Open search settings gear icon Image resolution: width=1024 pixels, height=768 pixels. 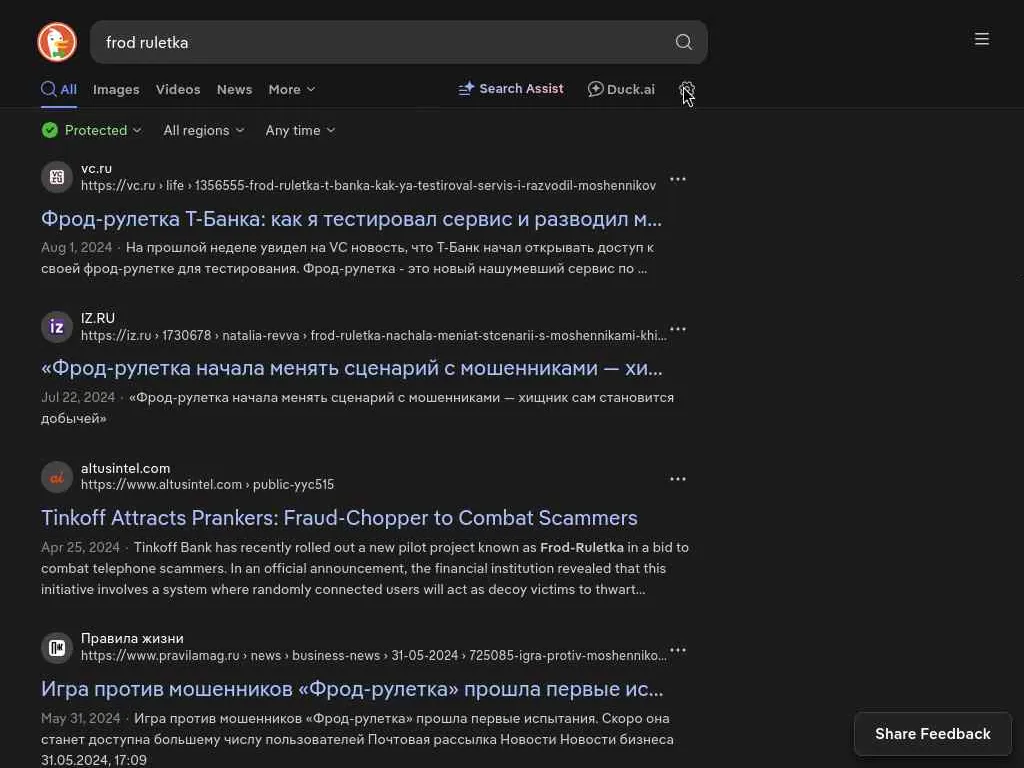pos(687,89)
